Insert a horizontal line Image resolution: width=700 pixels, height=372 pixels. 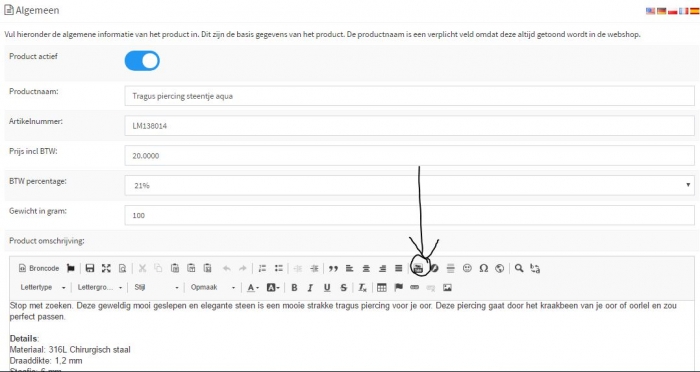pyautogui.click(x=451, y=268)
